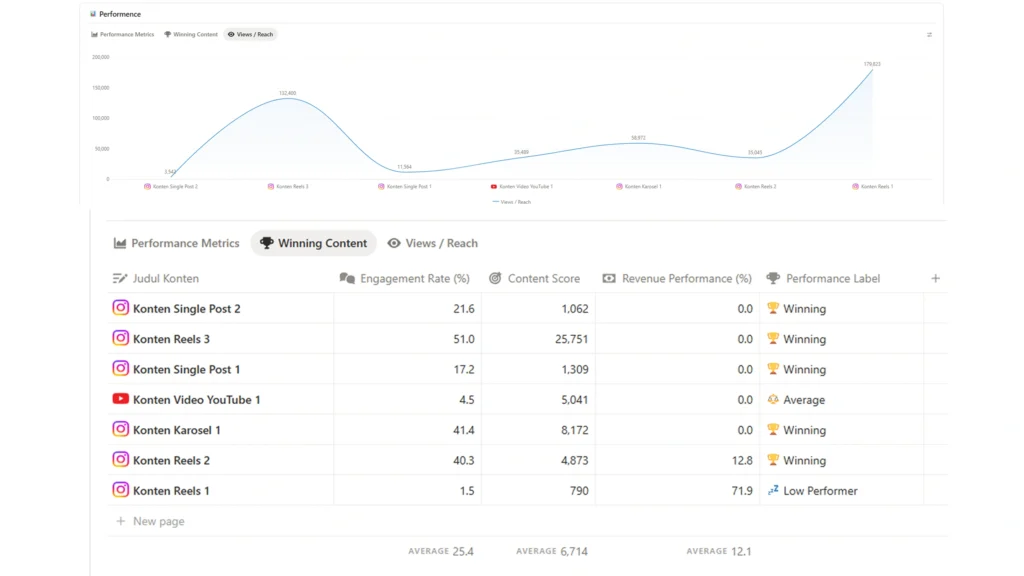Click the Instagram icon next to Konten Karosel 1
The height and width of the screenshot is (576, 1024).
(x=121, y=430)
